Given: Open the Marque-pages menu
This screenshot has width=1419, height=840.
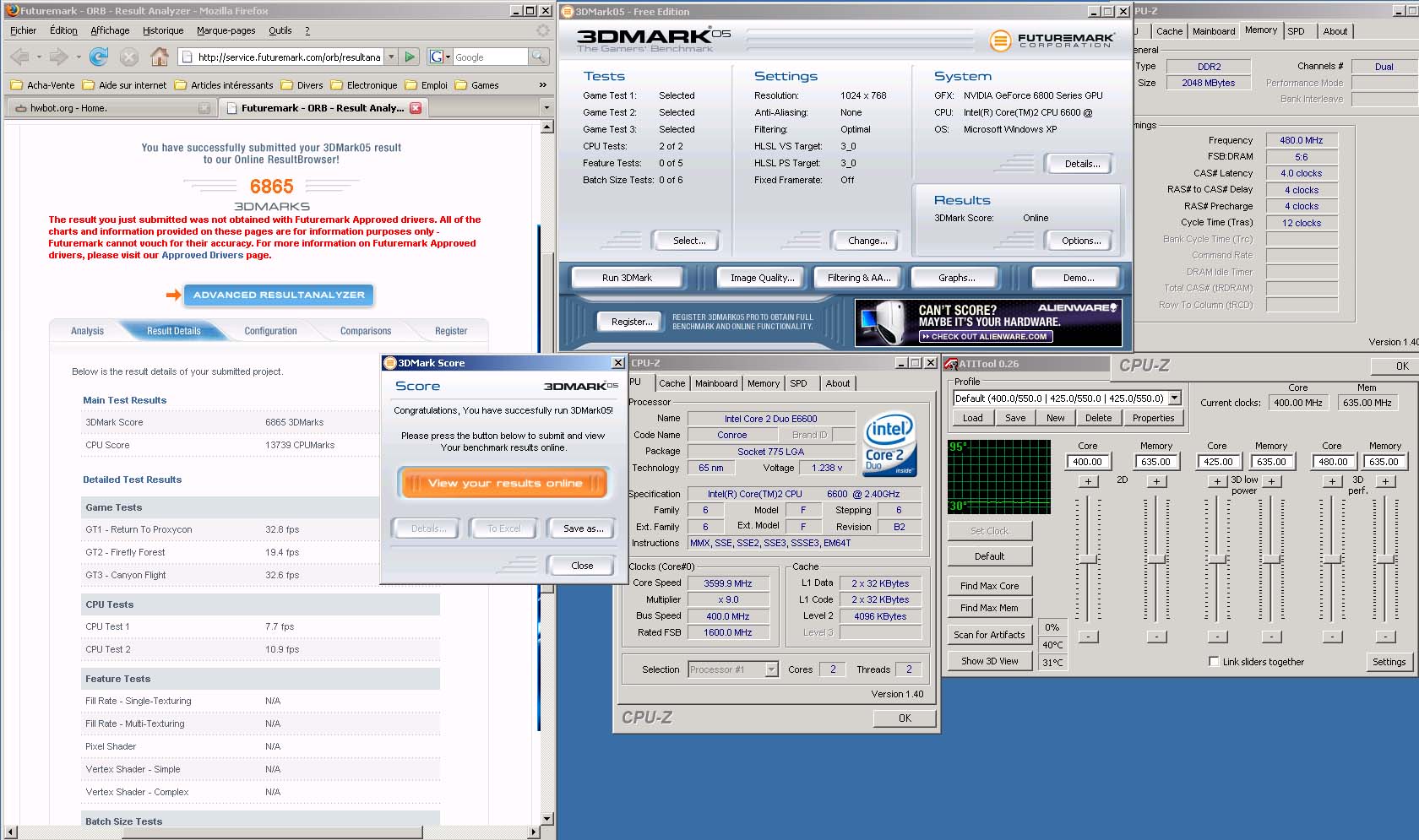Looking at the screenshot, I should pos(226,30).
